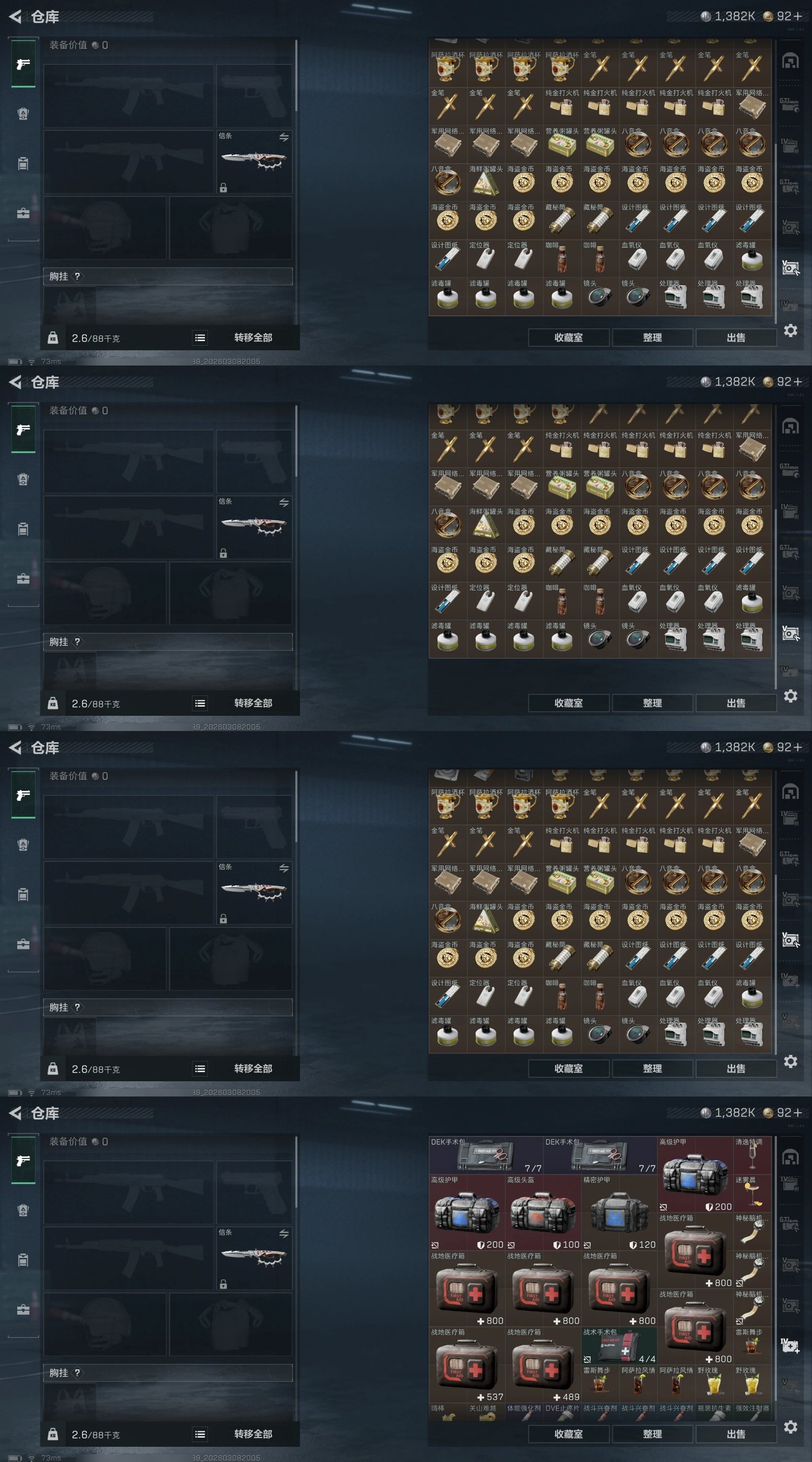Click the 整理 sort button
Screen dimensions: 812x1462
(652, 1434)
